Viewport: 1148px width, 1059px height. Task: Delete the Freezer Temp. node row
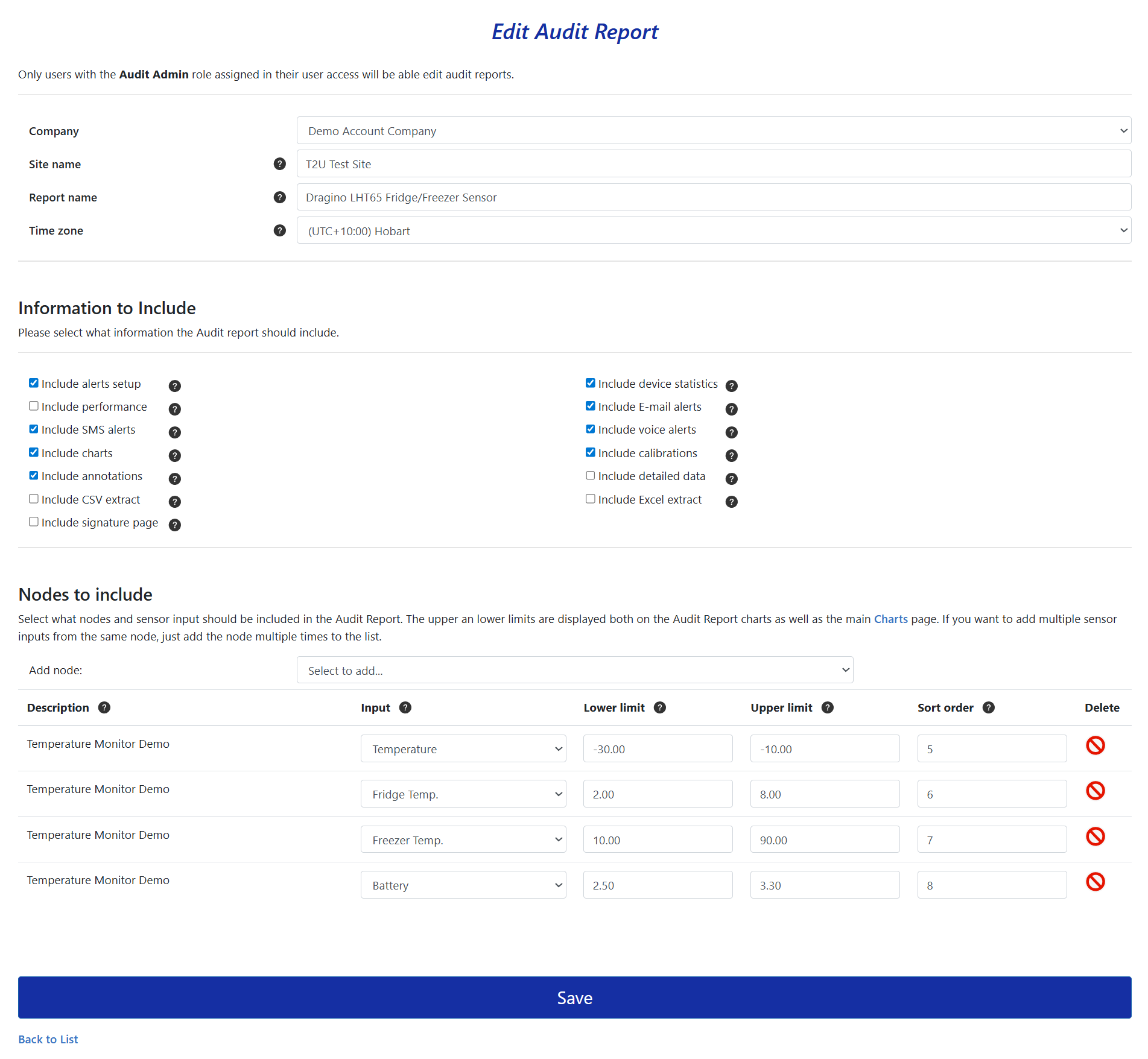tap(1095, 836)
